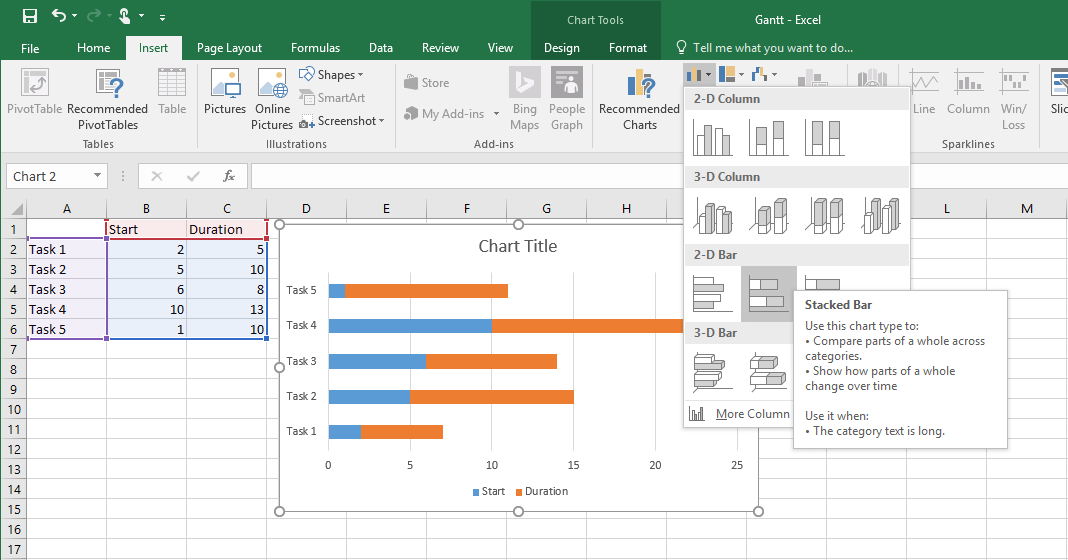The height and width of the screenshot is (560, 1068).
Task: Select column B header
Action: click(146, 208)
